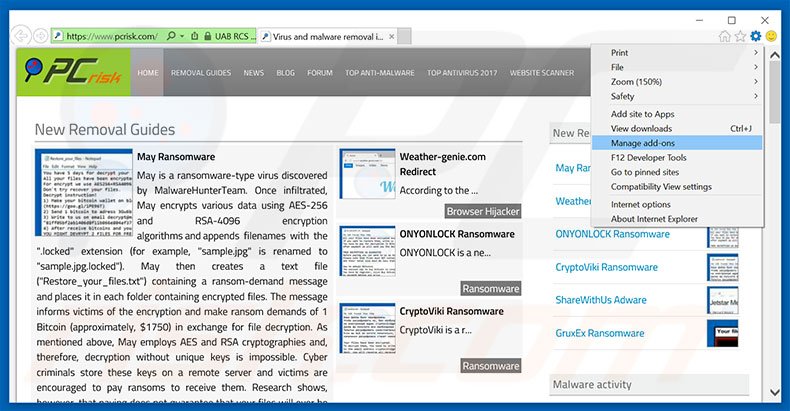The height and width of the screenshot is (411, 790).
Task: Close the Virus and malware removal tab
Action: coord(391,36)
